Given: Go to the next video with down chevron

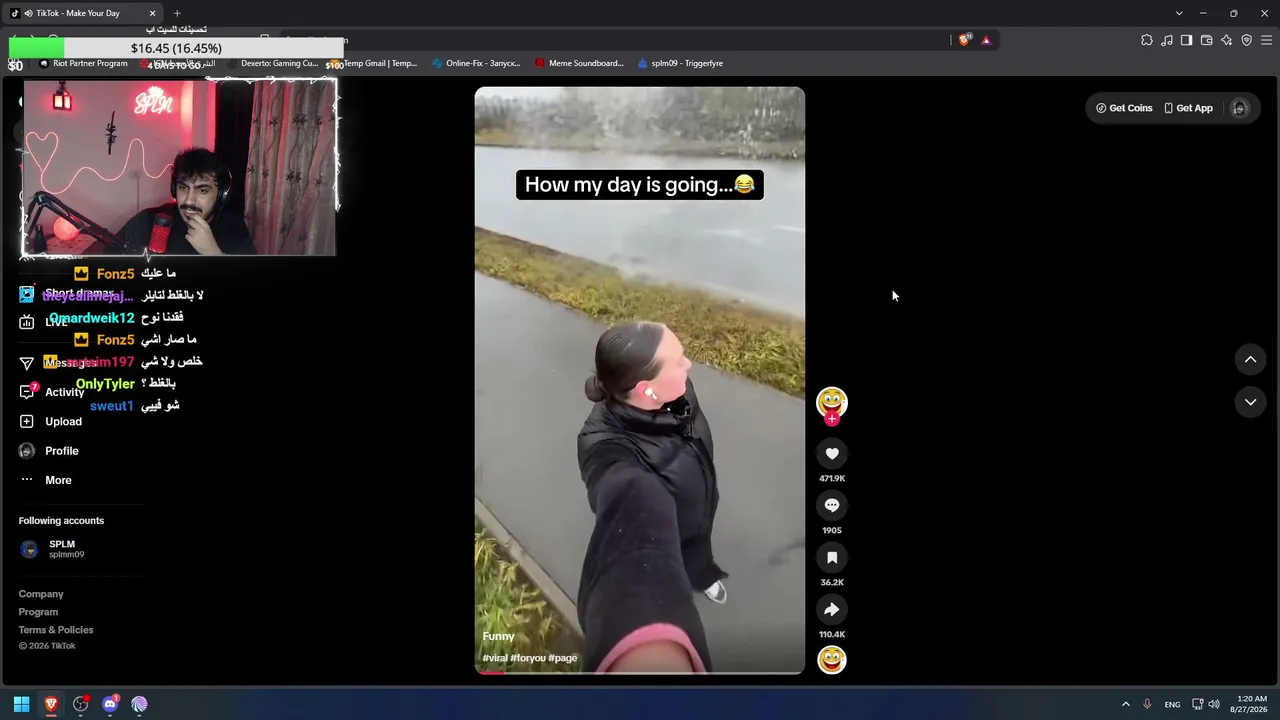Looking at the screenshot, I should [1250, 402].
